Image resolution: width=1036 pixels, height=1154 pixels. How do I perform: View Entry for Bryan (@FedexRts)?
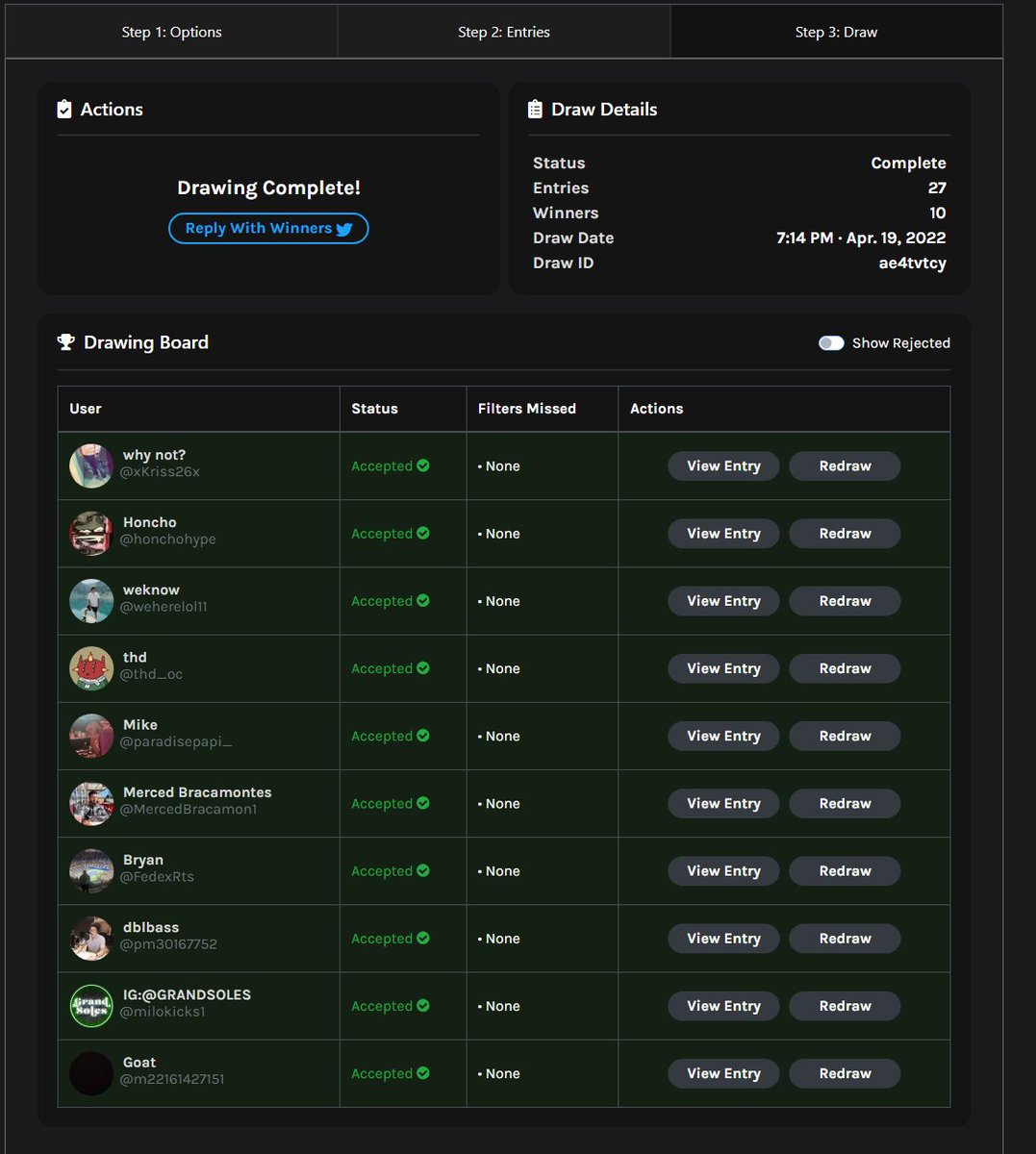(723, 871)
